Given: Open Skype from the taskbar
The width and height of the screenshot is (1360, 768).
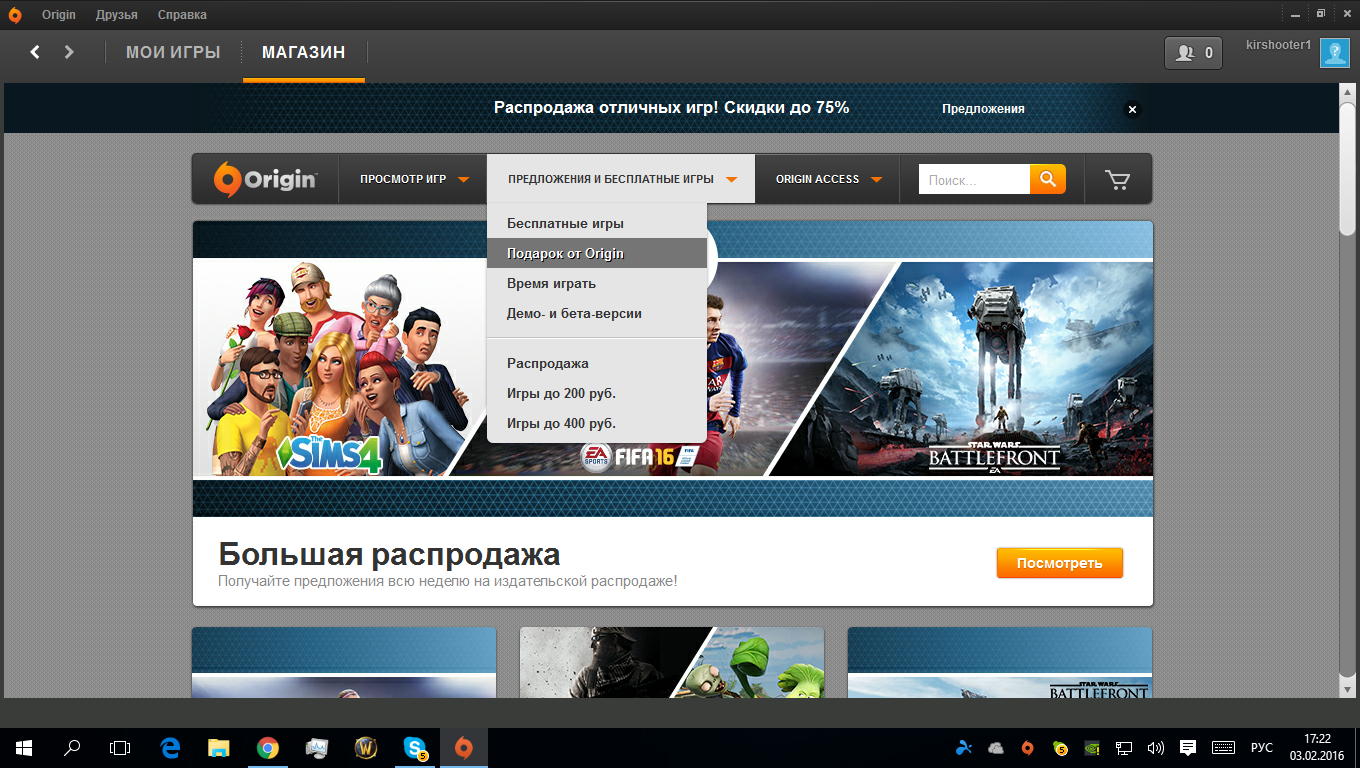Looking at the screenshot, I should coord(414,747).
